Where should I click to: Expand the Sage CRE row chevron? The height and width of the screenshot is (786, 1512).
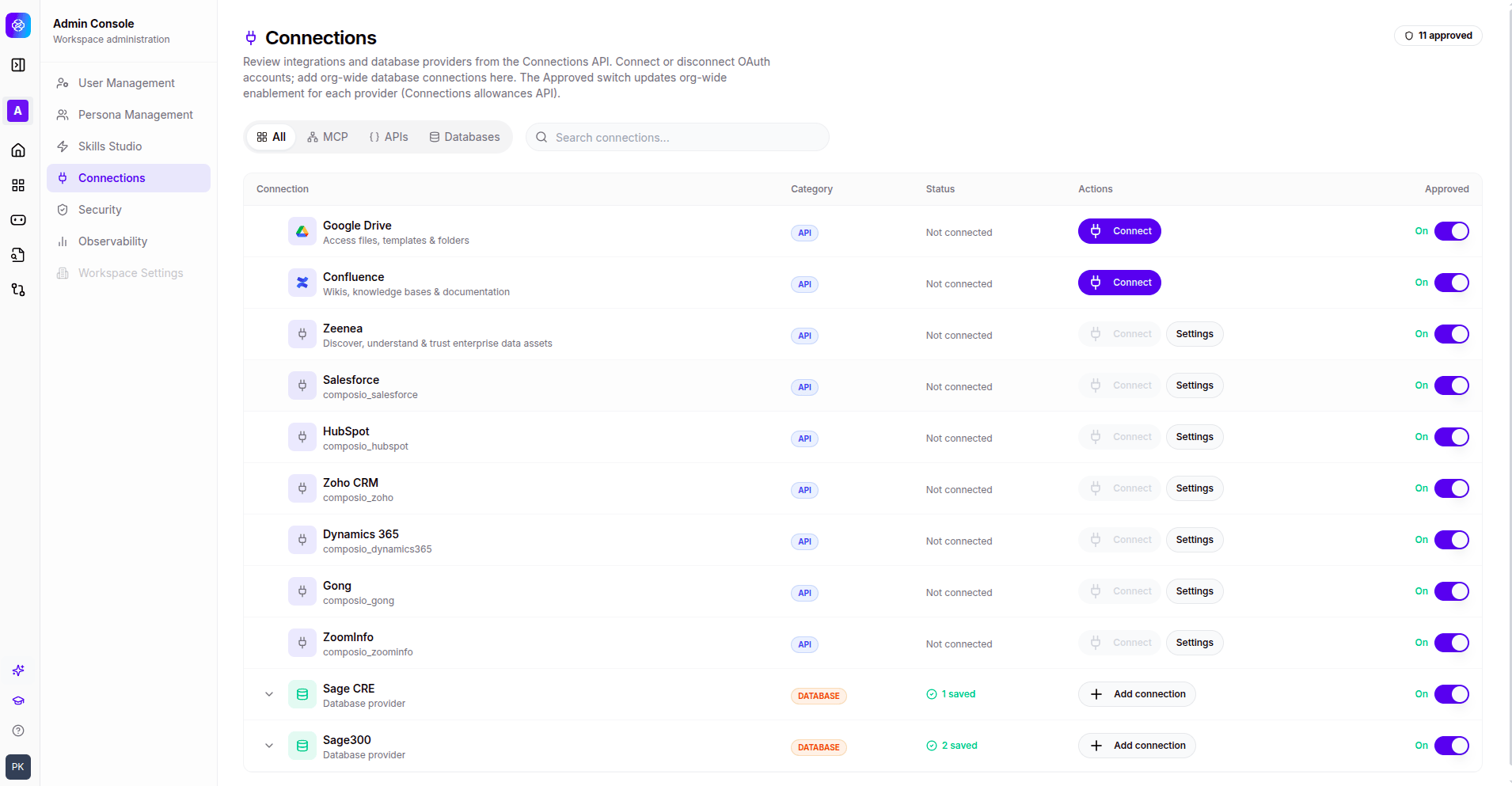pyautogui.click(x=269, y=694)
